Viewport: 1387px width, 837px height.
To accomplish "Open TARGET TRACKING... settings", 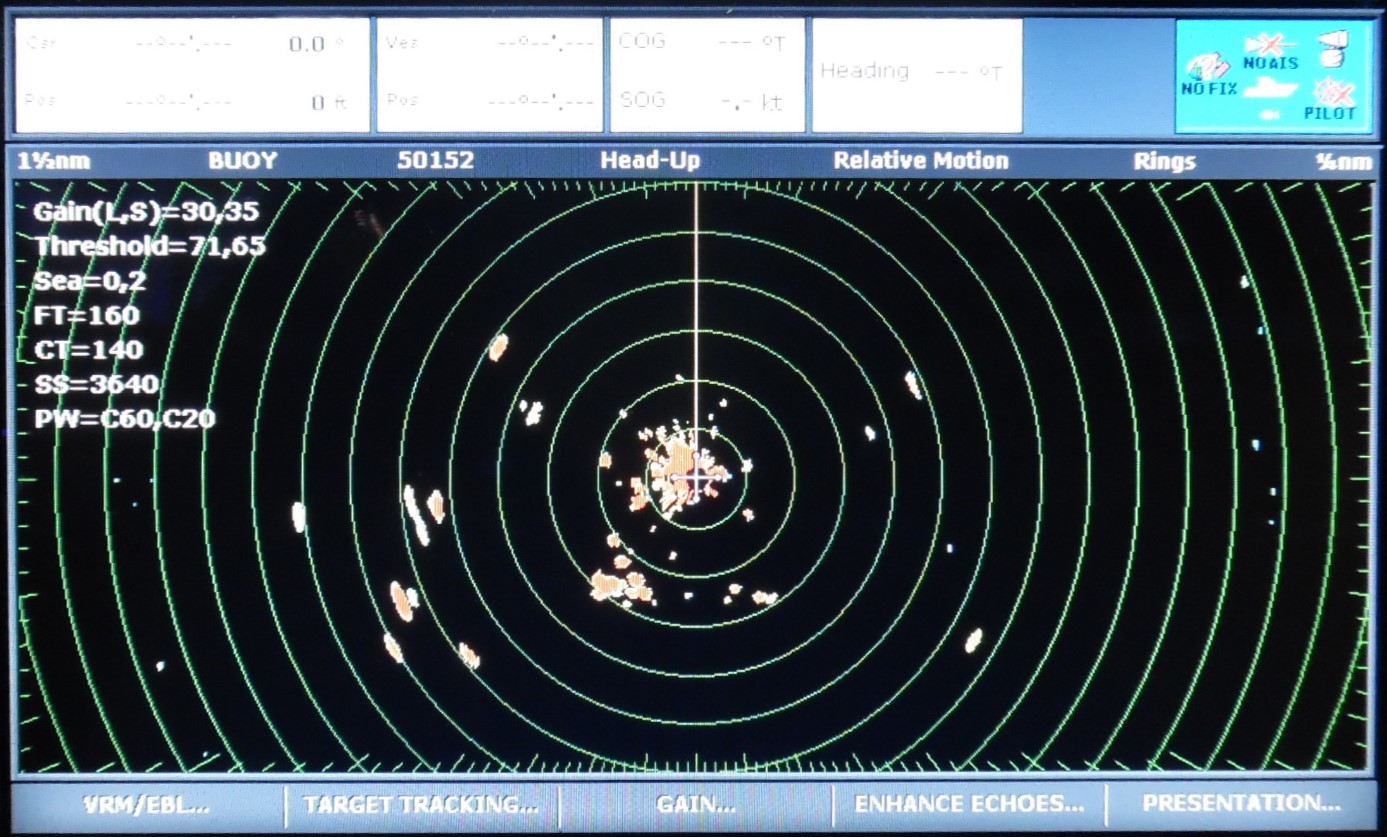I will (424, 802).
